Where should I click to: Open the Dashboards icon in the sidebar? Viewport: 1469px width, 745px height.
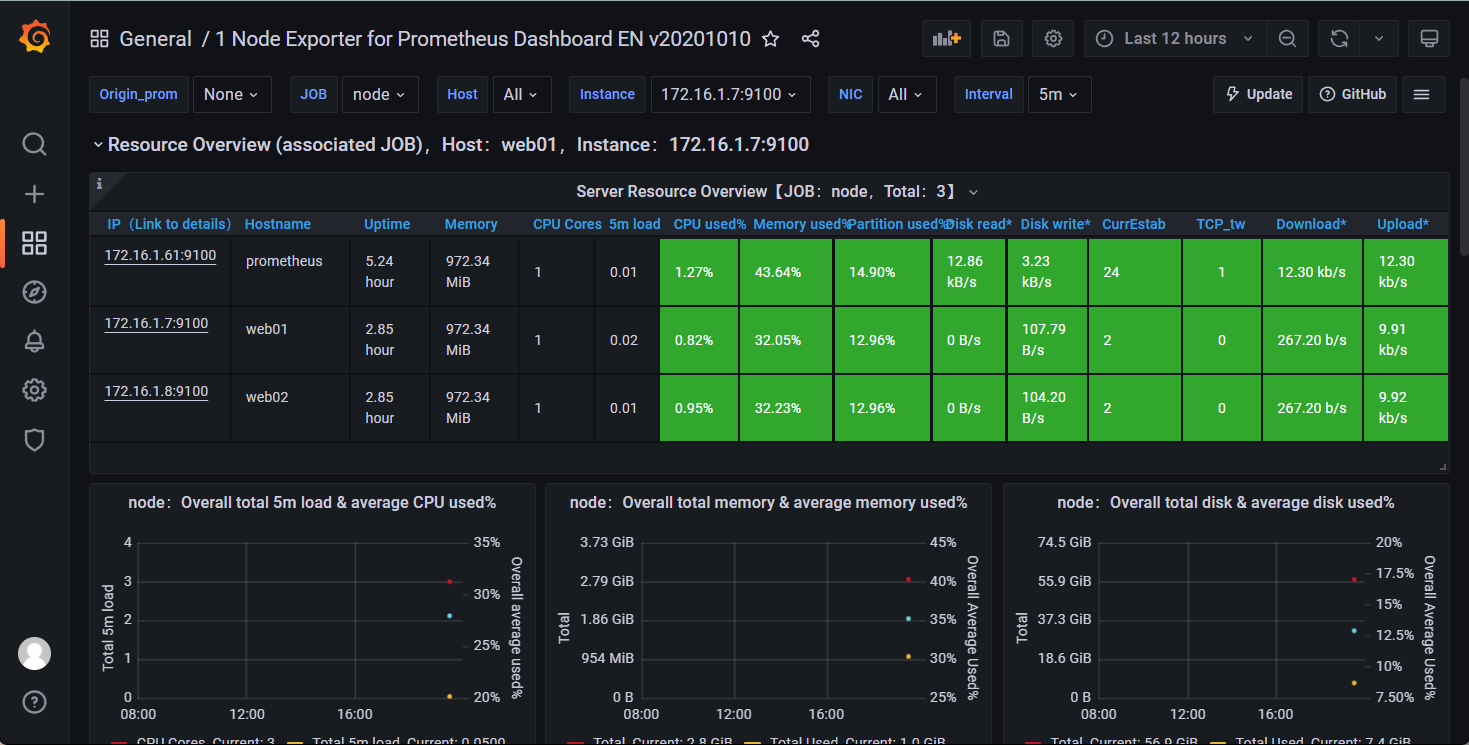pyautogui.click(x=34, y=243)
